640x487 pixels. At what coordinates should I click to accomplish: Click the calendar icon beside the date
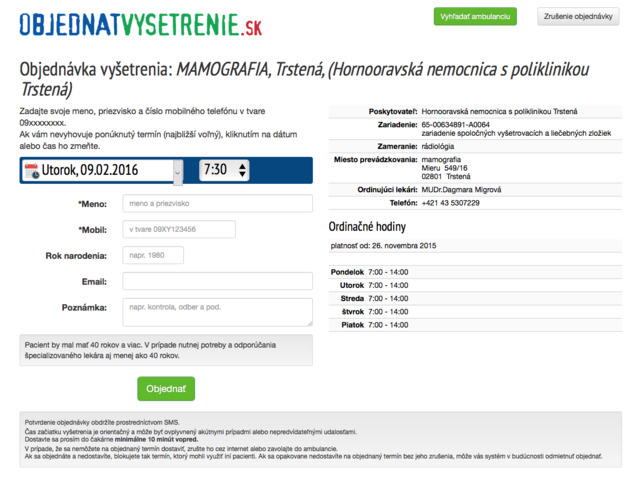click(x=31, y=171)
